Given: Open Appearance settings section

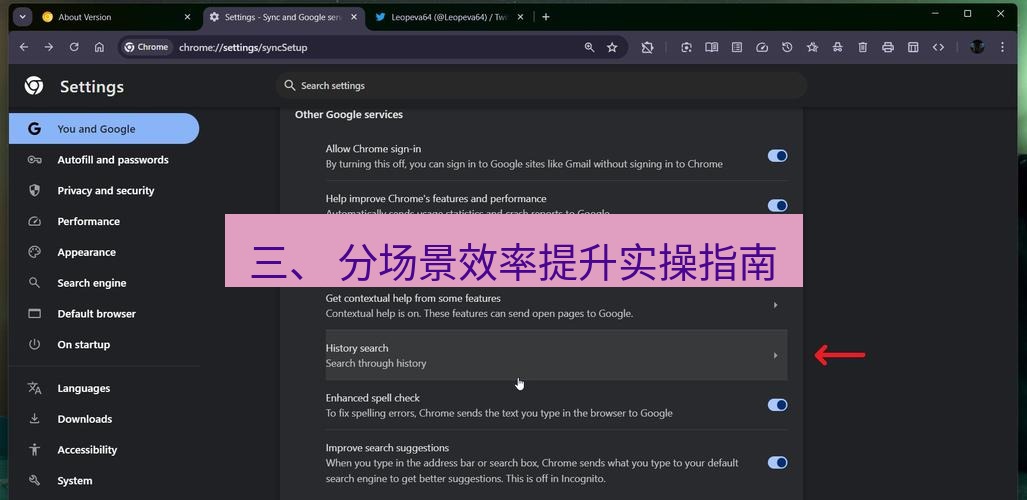Looking at the screenshot, I should pos(103,252).
